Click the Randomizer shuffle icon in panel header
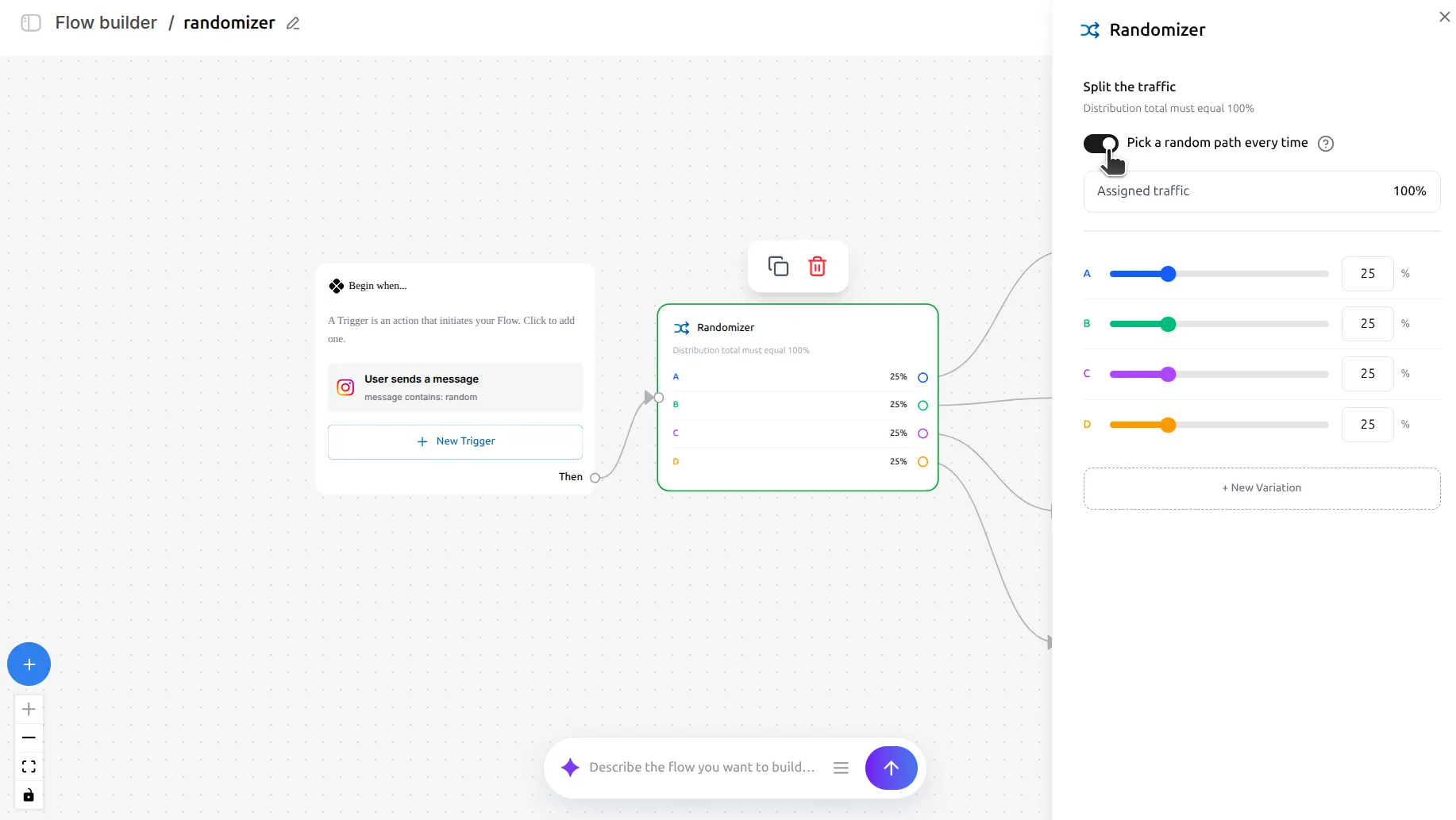Screen dimensions: 1456x820 1090,30
